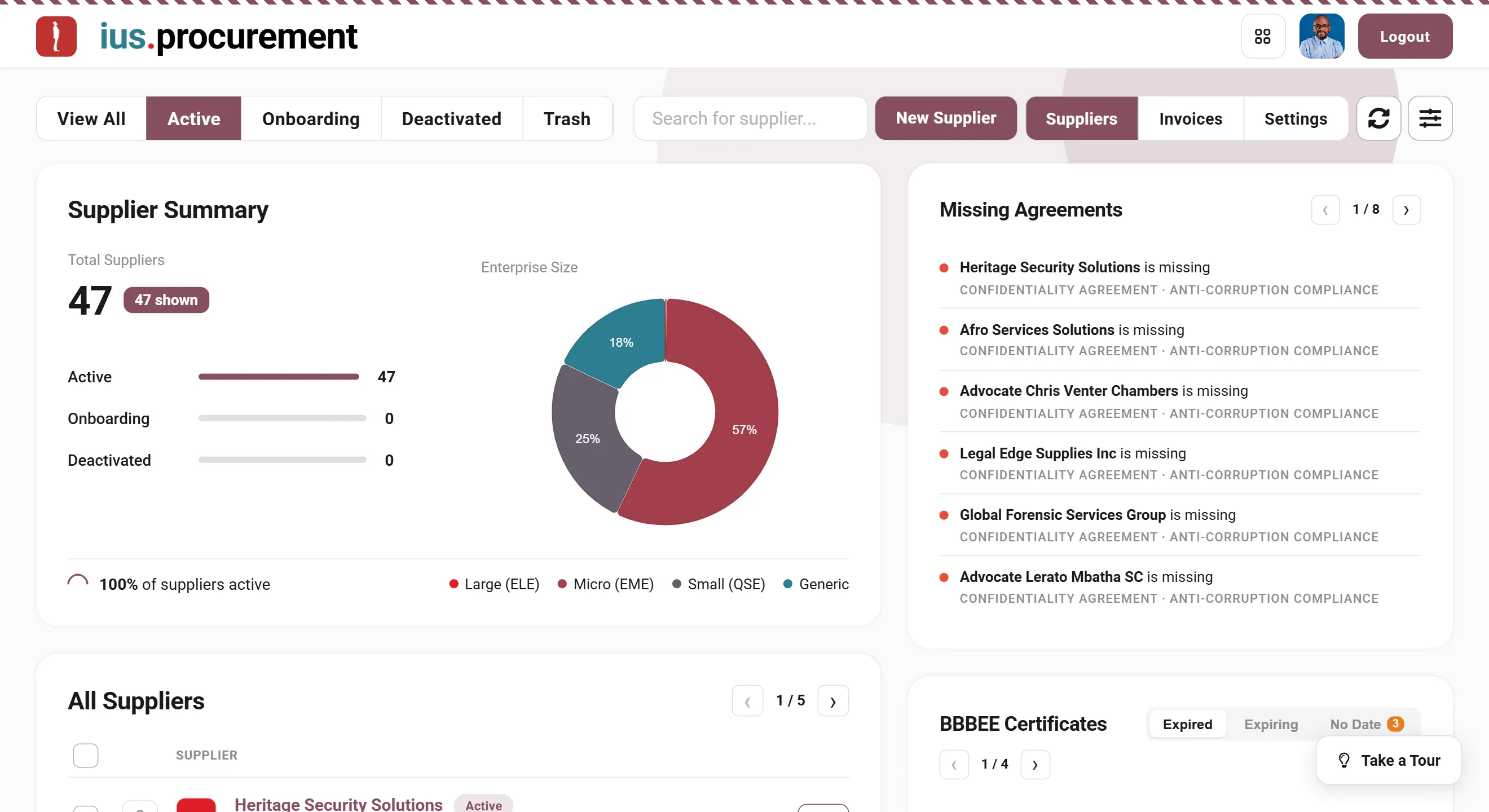
Task: Open Heritage Security Solutions supplier link
Action: [x=338, y=804]
